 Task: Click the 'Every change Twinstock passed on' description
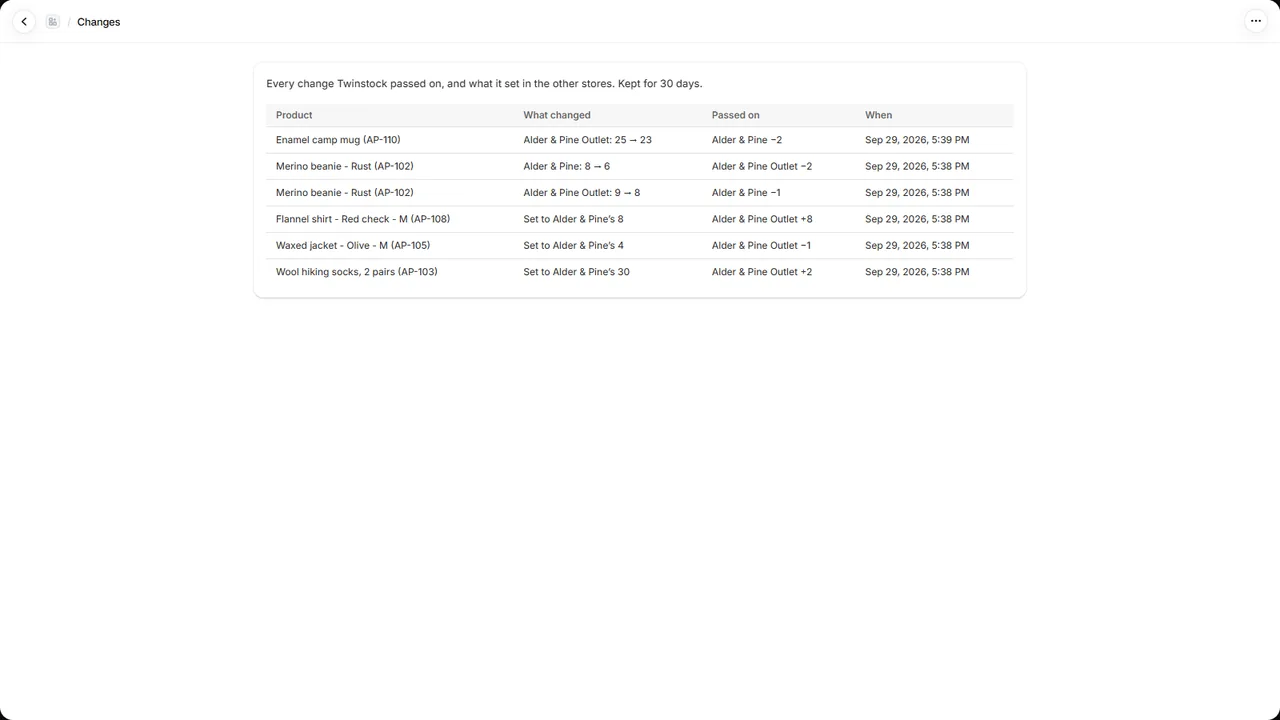click(x=484, y=84)
